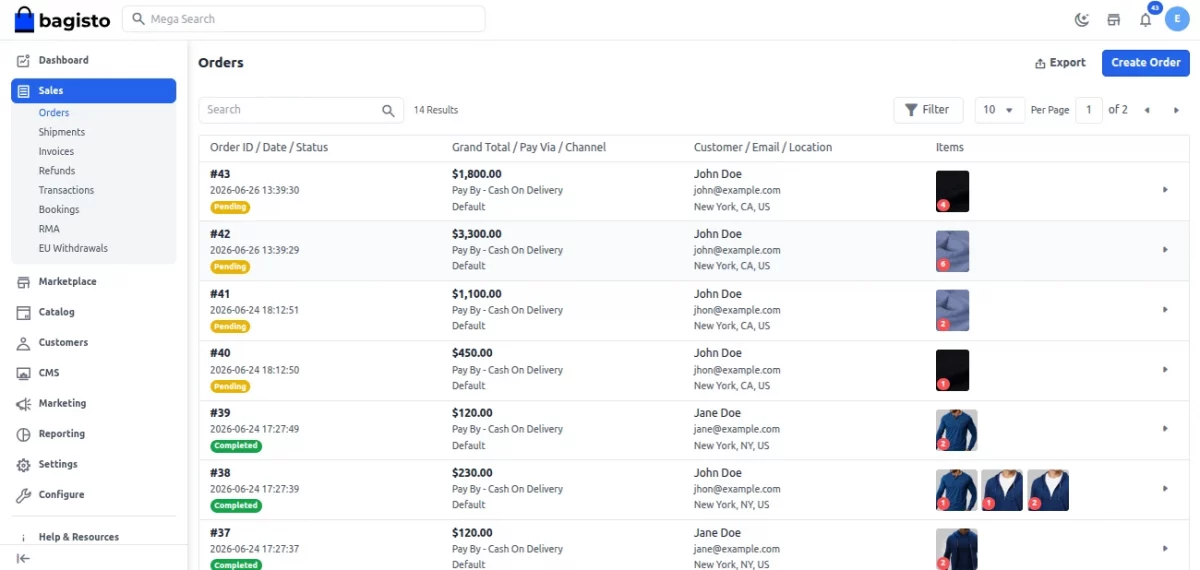Viewport: 1200px width, 570px height.
Task: Select Invoices under Sales
Action: point(56,152)
